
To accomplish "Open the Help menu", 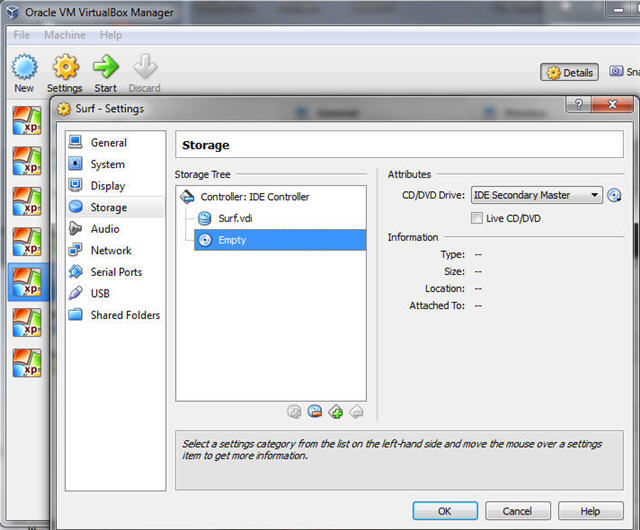I will pyautogui.click(x=111, y=35).
